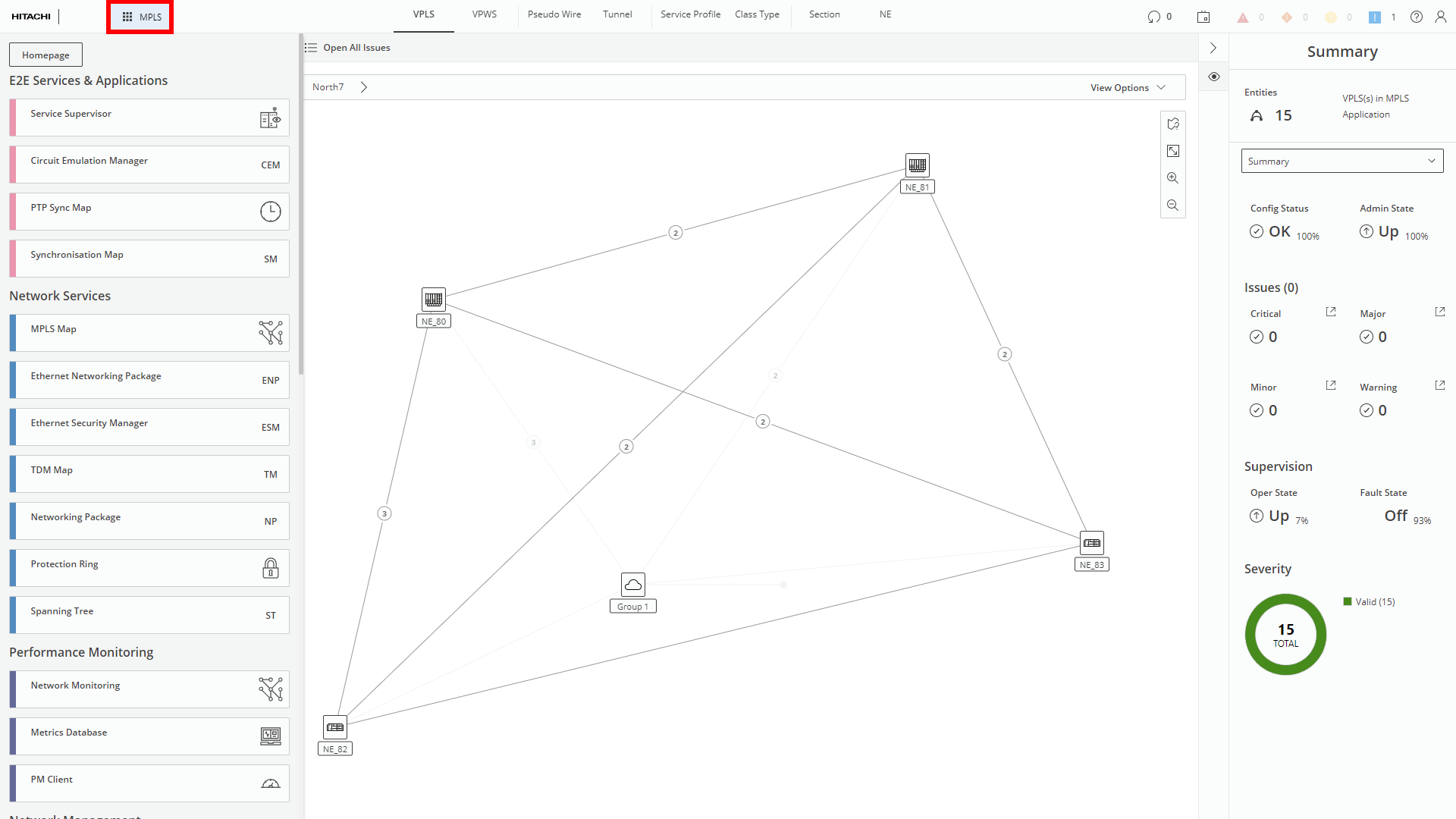Screen dimensions: 1456x819
Task: Click Open All Issues link
Action: pos(356,48)
